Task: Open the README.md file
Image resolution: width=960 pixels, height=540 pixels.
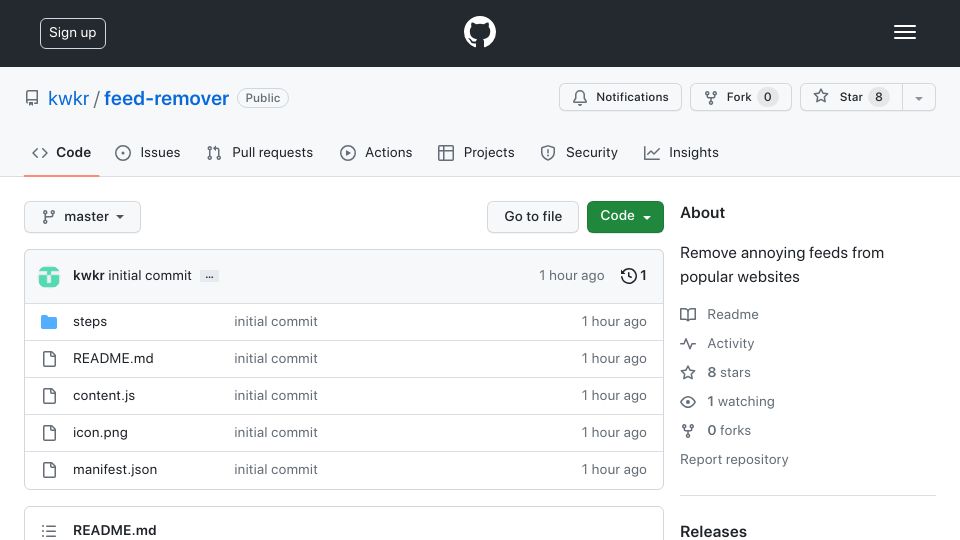Action: 113,359
